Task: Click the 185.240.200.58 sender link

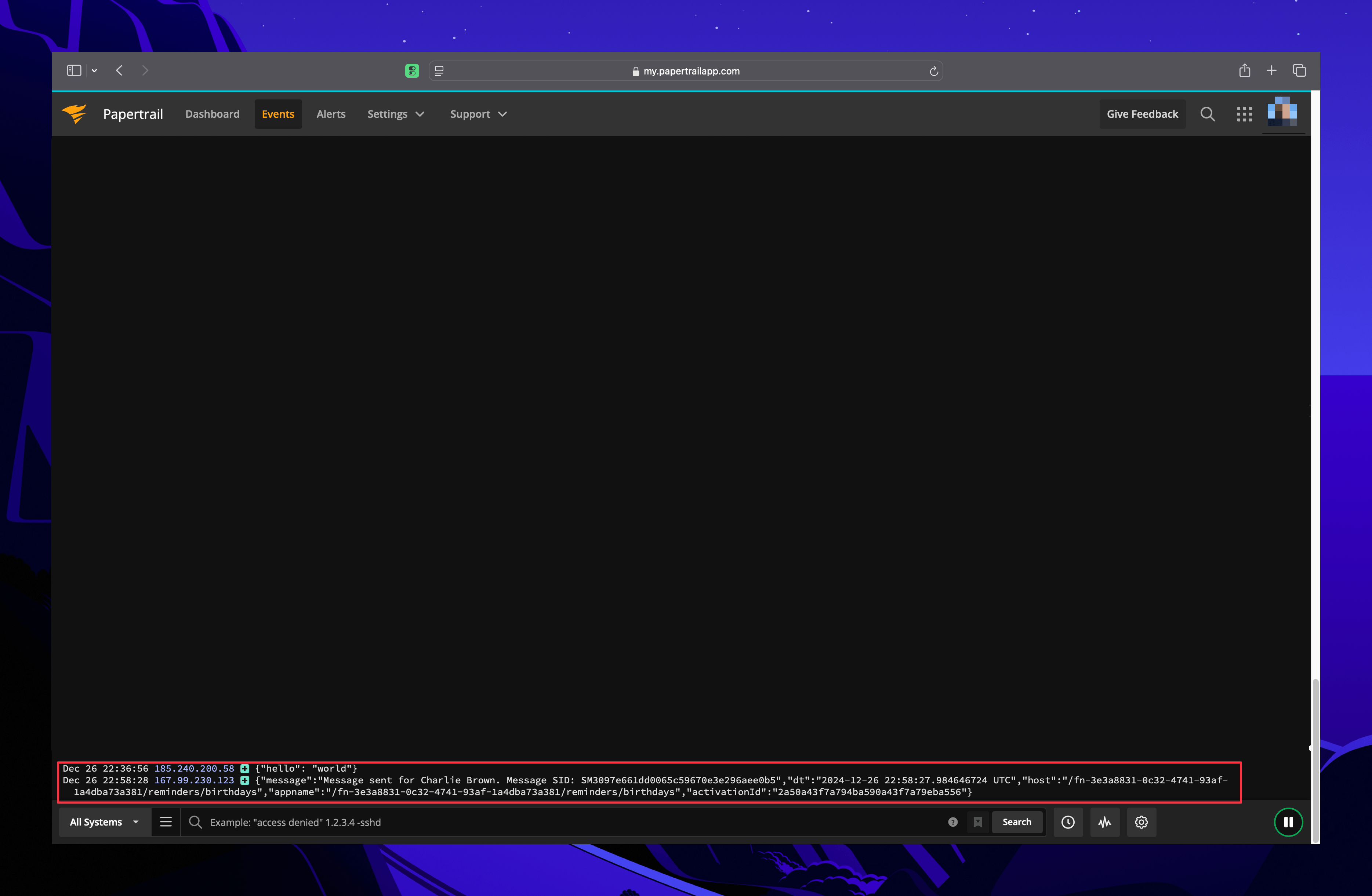Action: coord(194,769)
